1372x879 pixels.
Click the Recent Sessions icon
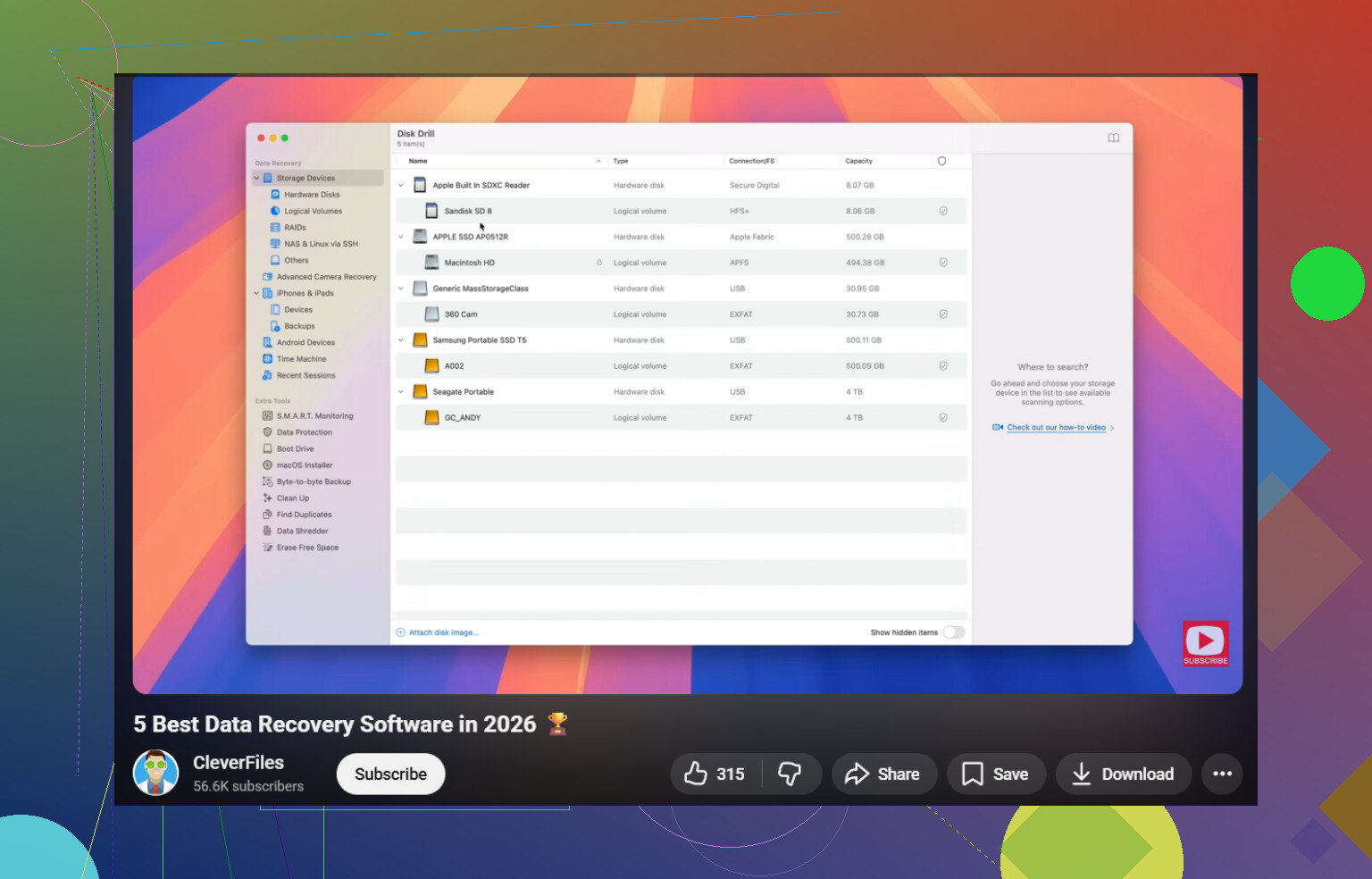(x=267, y=375)
